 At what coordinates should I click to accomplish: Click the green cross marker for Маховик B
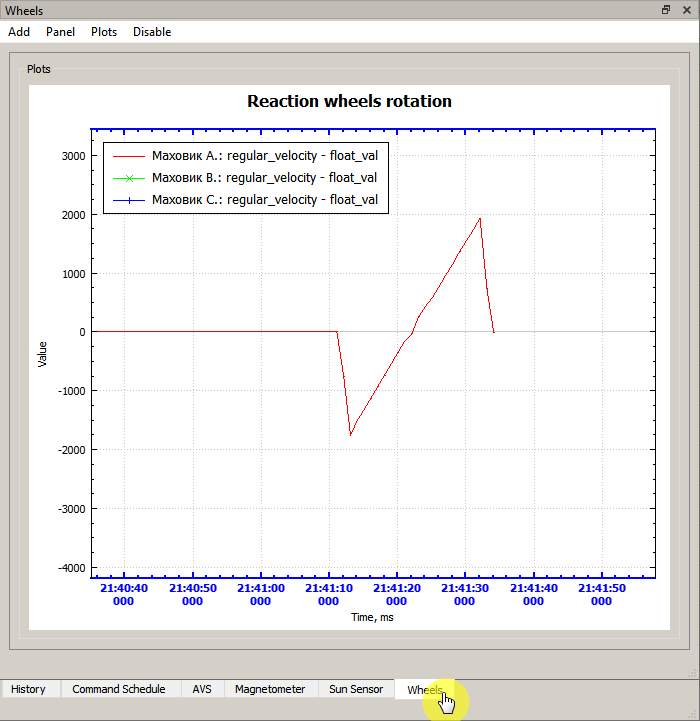tap(128, 178)
